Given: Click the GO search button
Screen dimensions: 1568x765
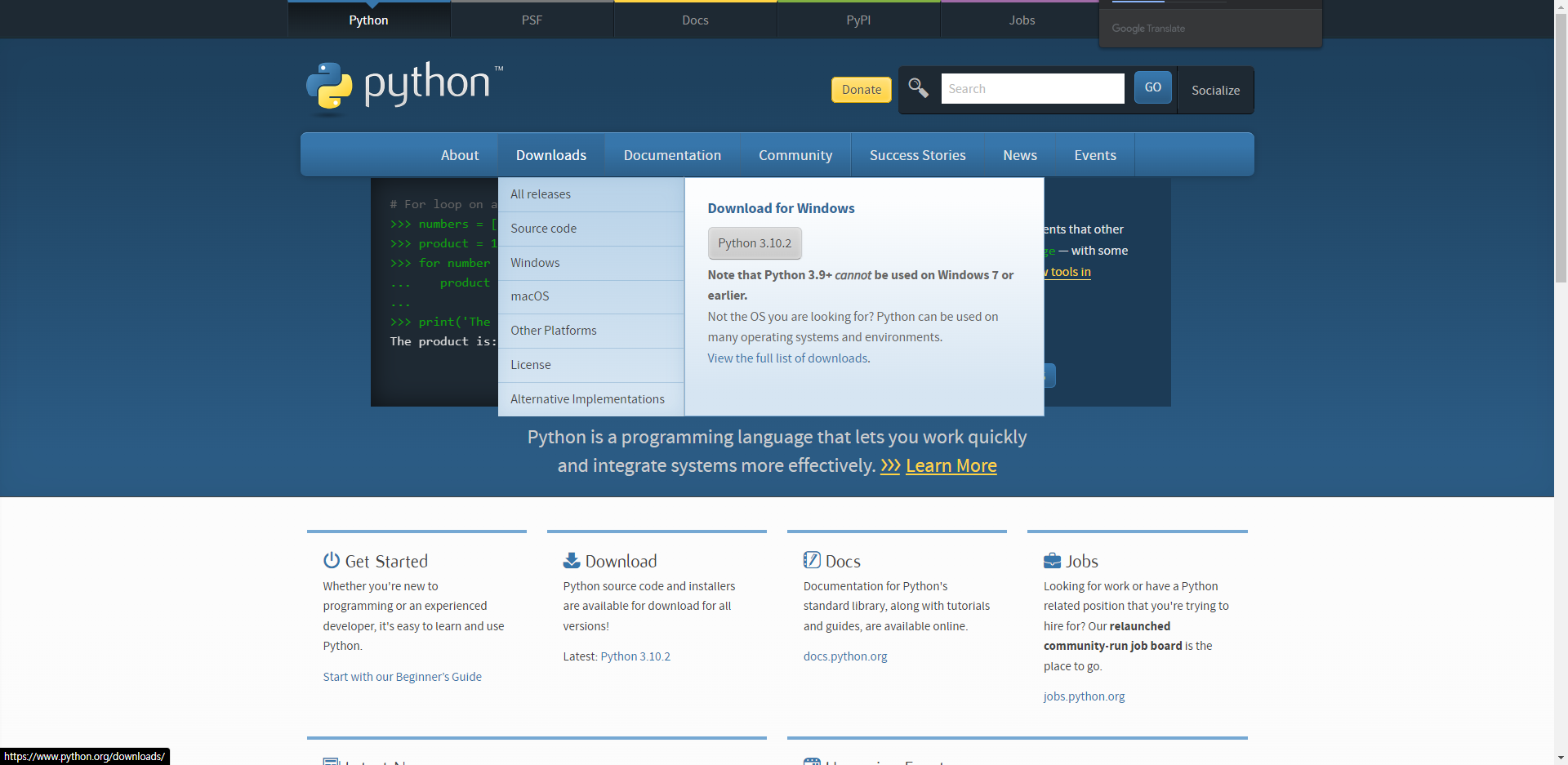Looking at the screenshot, I should tap(1152, 87).
